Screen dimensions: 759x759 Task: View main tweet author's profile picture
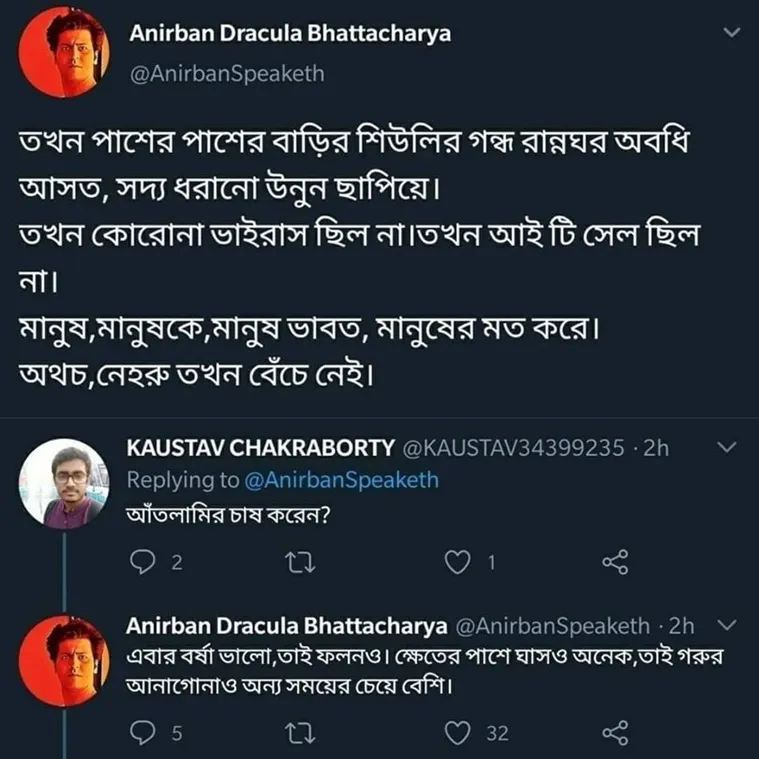pos(64,52)
